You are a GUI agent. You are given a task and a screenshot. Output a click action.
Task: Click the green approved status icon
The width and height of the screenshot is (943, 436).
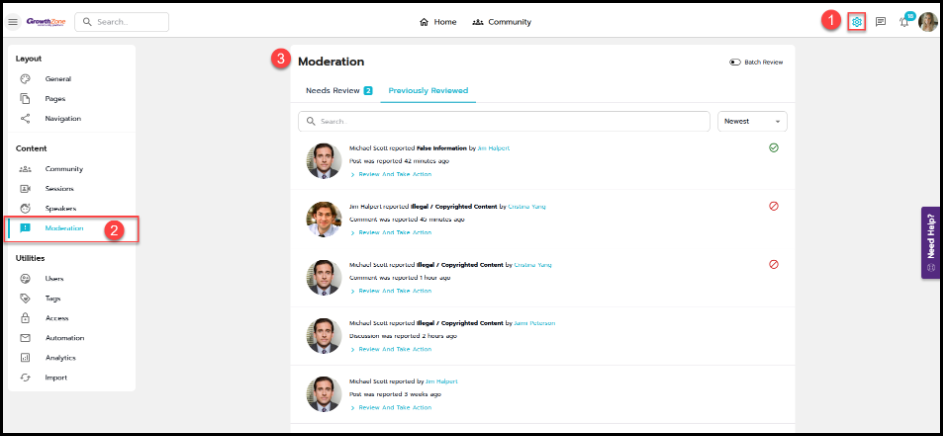pyautogui.click(x=774, y=148)
